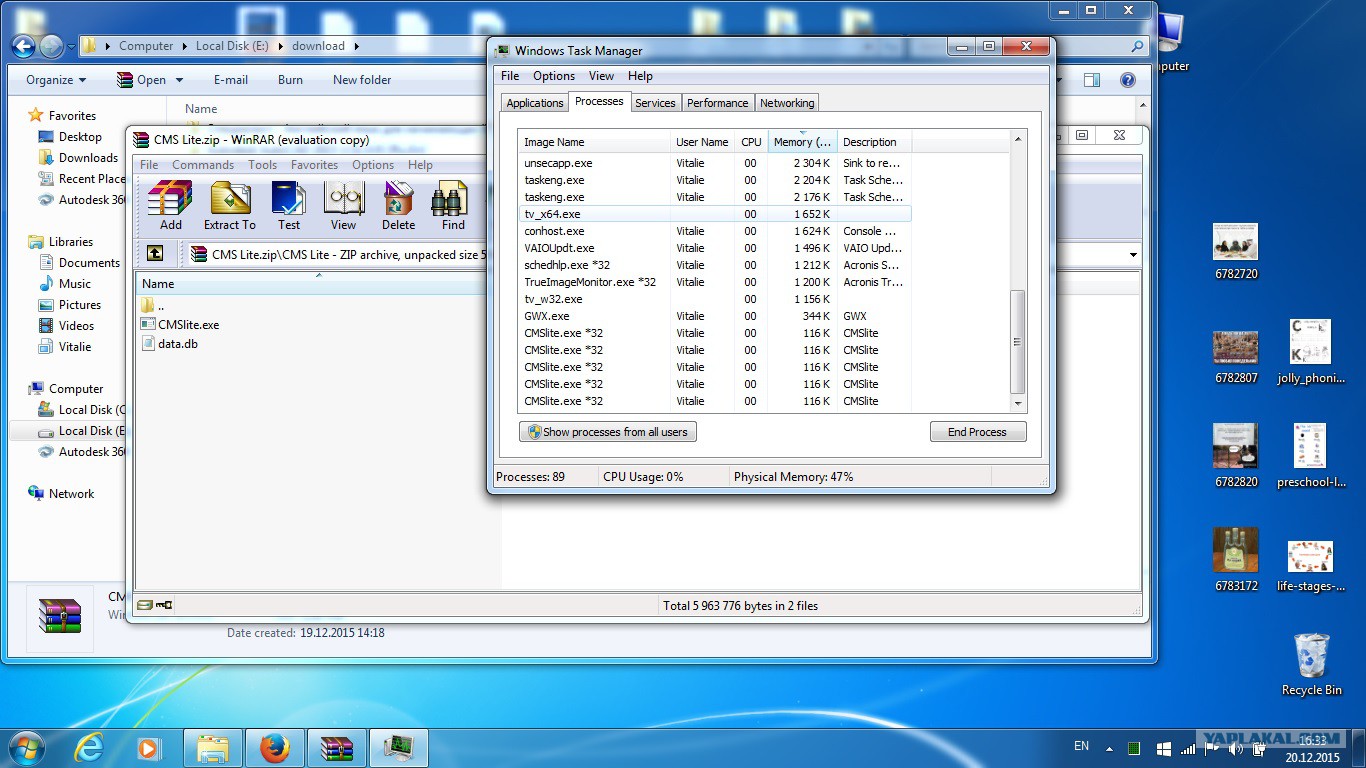The width and height of the screenshot is (1366, 768).
Task: Click the Windows Start orb
Action: tap(27, 747)
